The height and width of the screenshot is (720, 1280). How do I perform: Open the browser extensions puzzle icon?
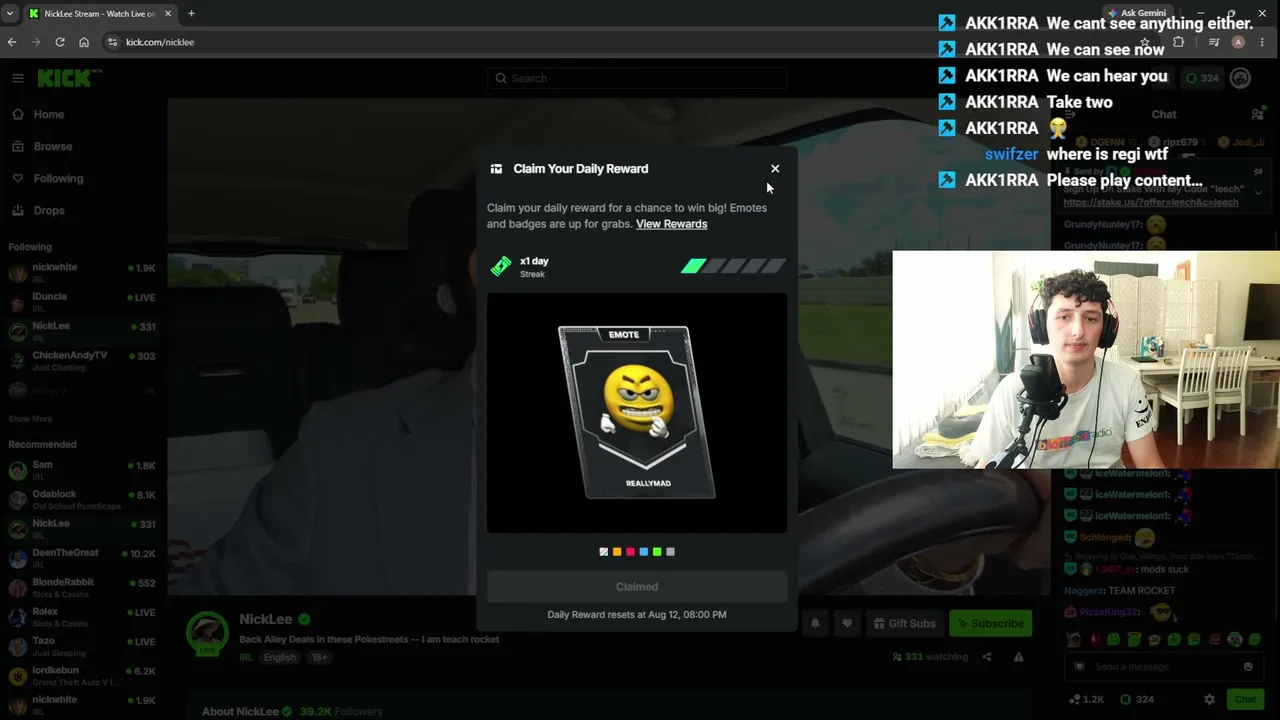[1178, 42]
